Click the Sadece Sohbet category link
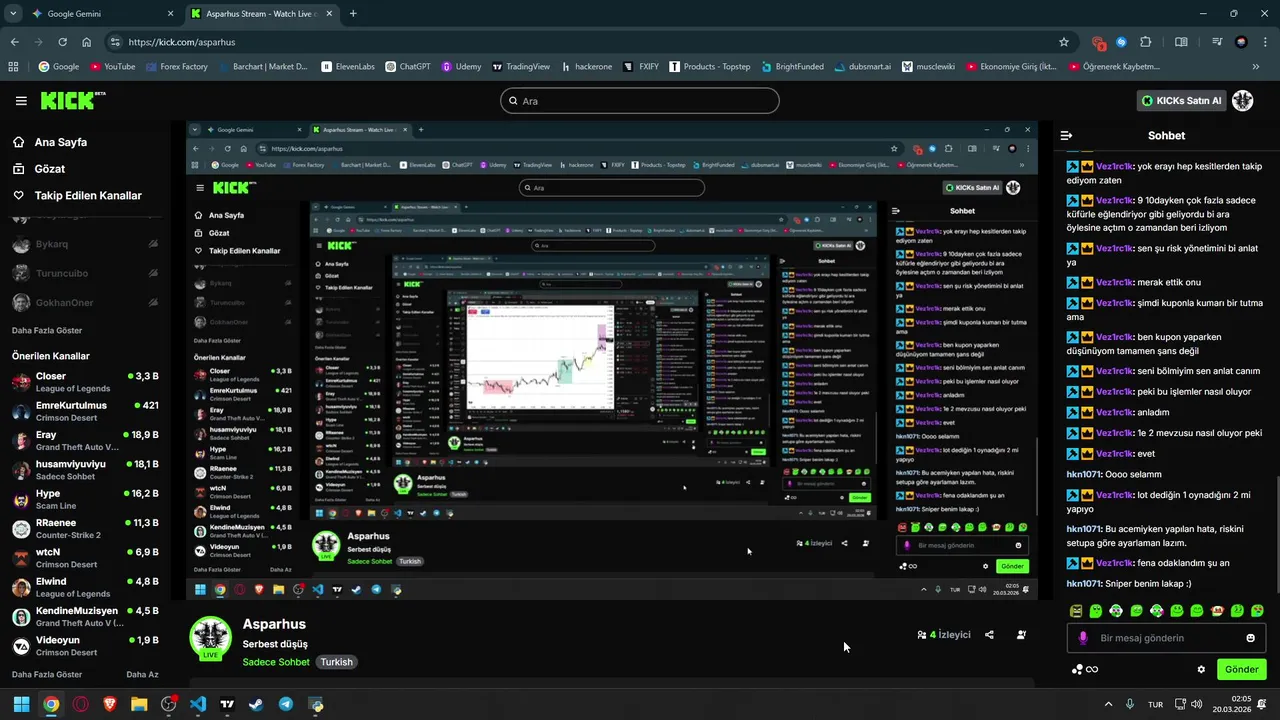Image resolution: width=1280 pixels, height=720 pixels. (x=276, y=662)
